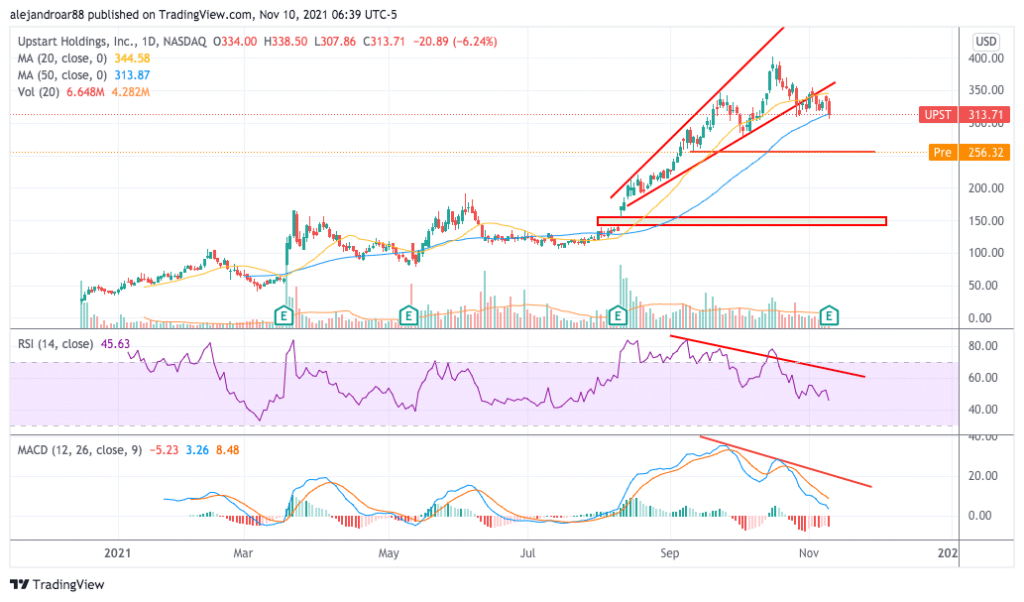Click the USD currency label
This screenshot has width=1024, height=602.
[x=986, y=42]
